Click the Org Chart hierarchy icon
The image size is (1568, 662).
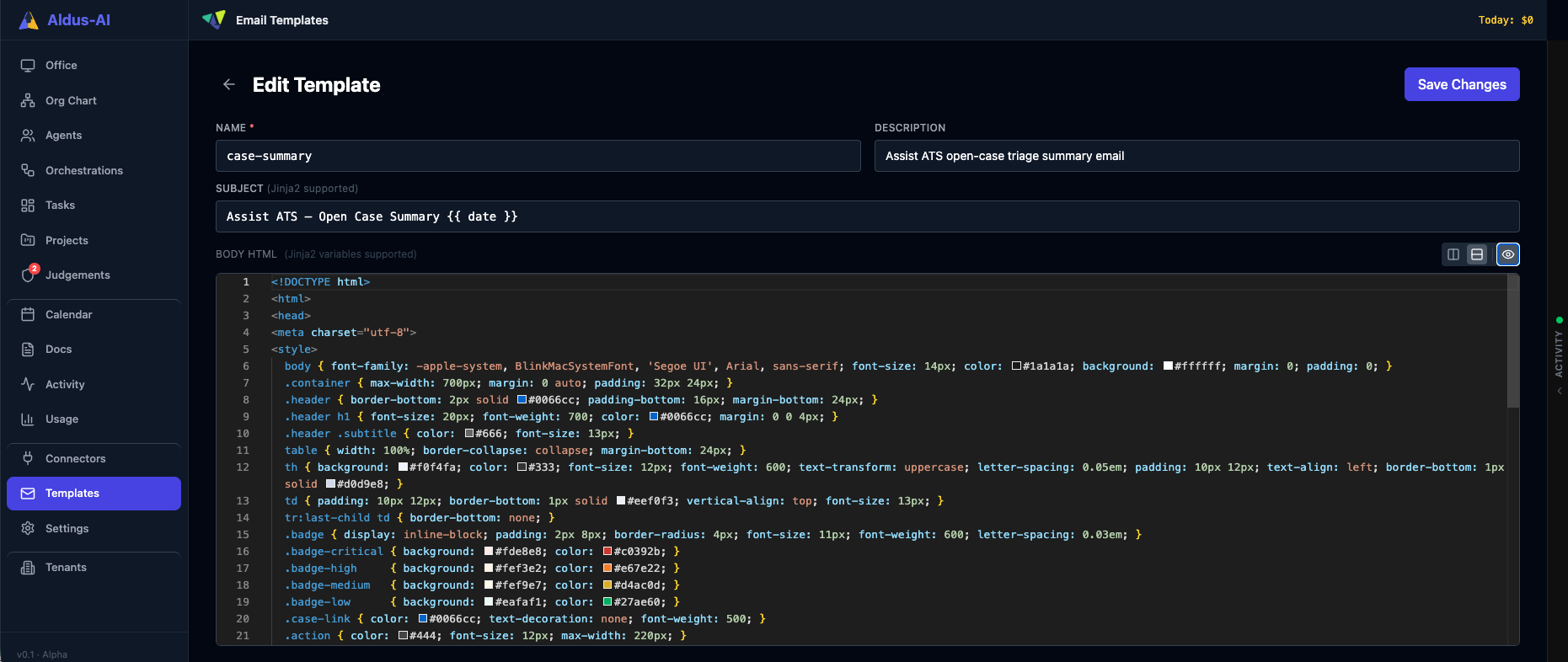tap(28, 100)
